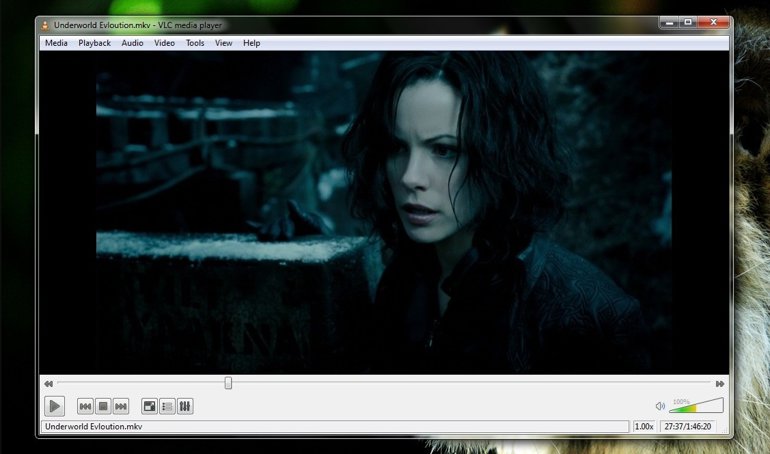Show extended settings equalizer panel
770x454 pixels.
click(184, 406)
